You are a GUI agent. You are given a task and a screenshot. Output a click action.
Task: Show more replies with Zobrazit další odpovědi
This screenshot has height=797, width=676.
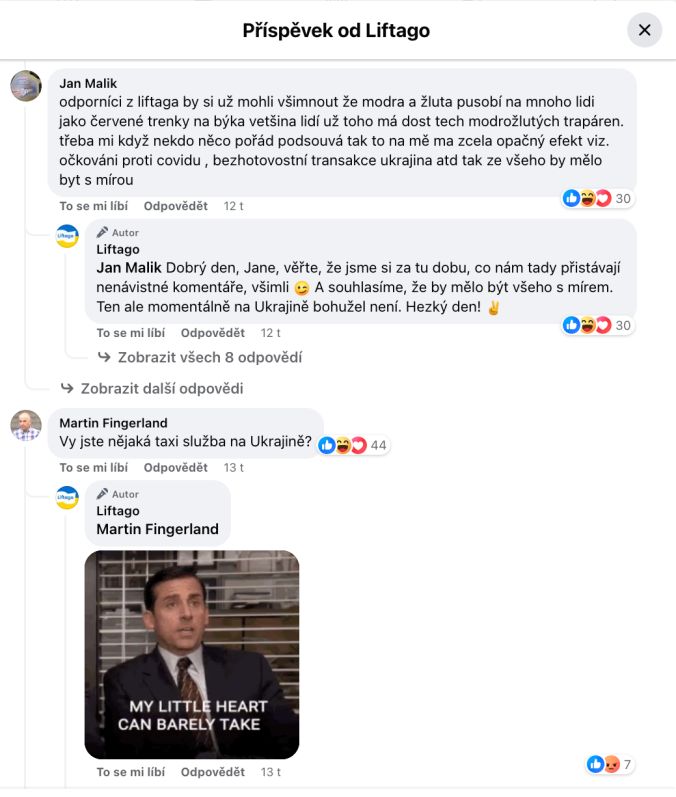[x=160, y=388]
